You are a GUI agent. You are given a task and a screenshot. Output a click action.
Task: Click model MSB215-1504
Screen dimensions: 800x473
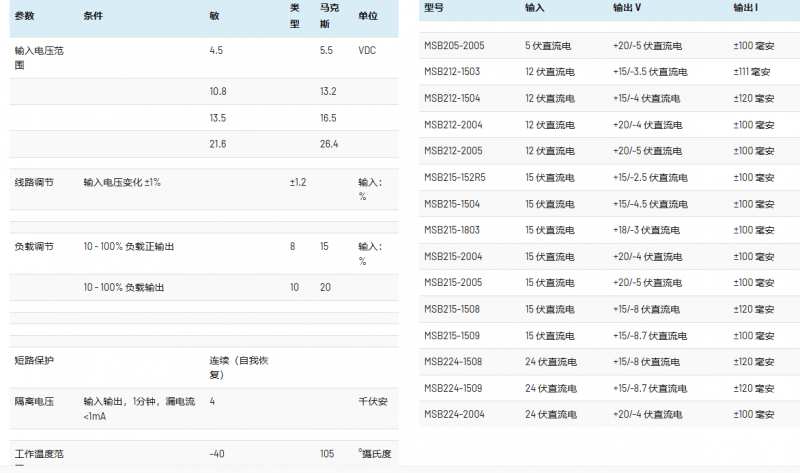pyautogui.click(x=452, y=204)
